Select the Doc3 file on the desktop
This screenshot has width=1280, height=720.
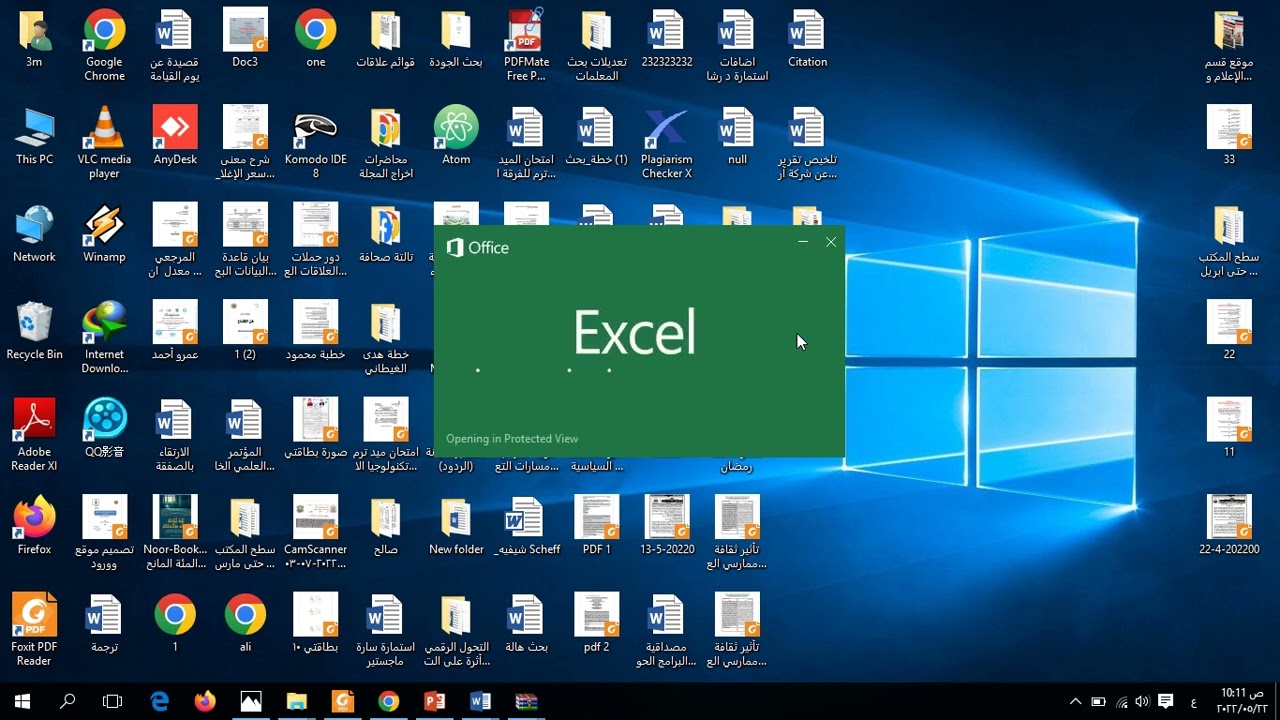click(245, 38)
